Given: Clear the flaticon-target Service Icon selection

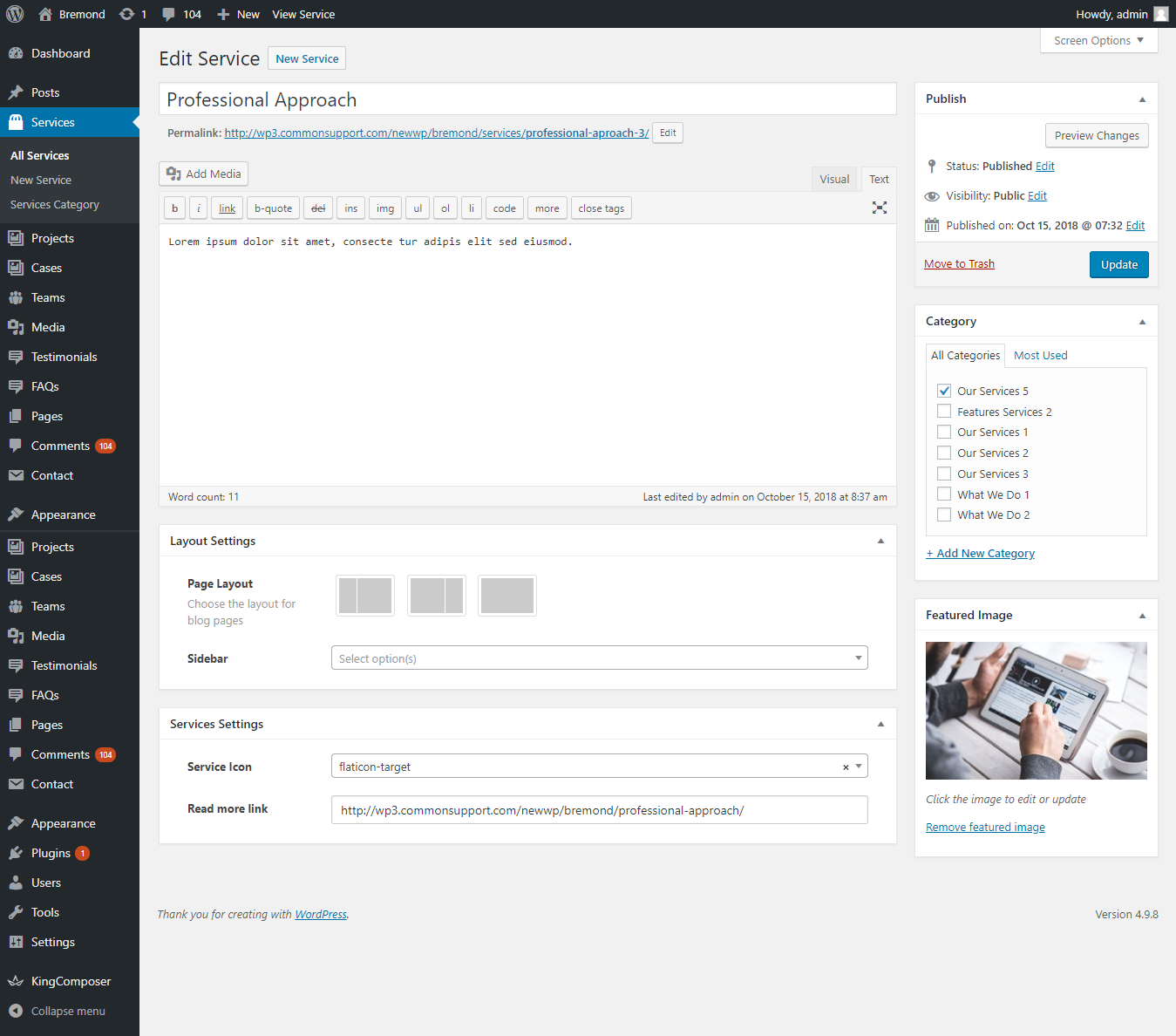Looking at the screenshot, I should [846, 767].
